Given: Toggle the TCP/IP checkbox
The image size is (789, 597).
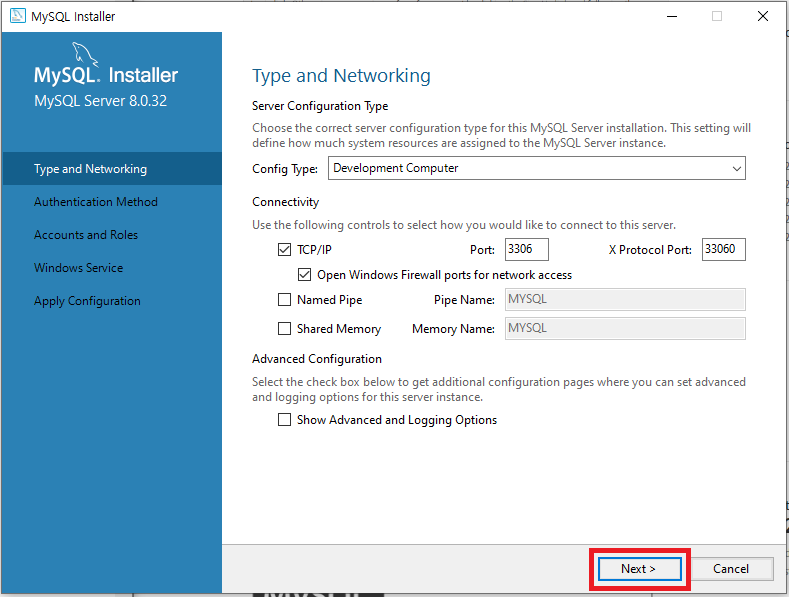Looking at the screenshot, I should [284, 249].
